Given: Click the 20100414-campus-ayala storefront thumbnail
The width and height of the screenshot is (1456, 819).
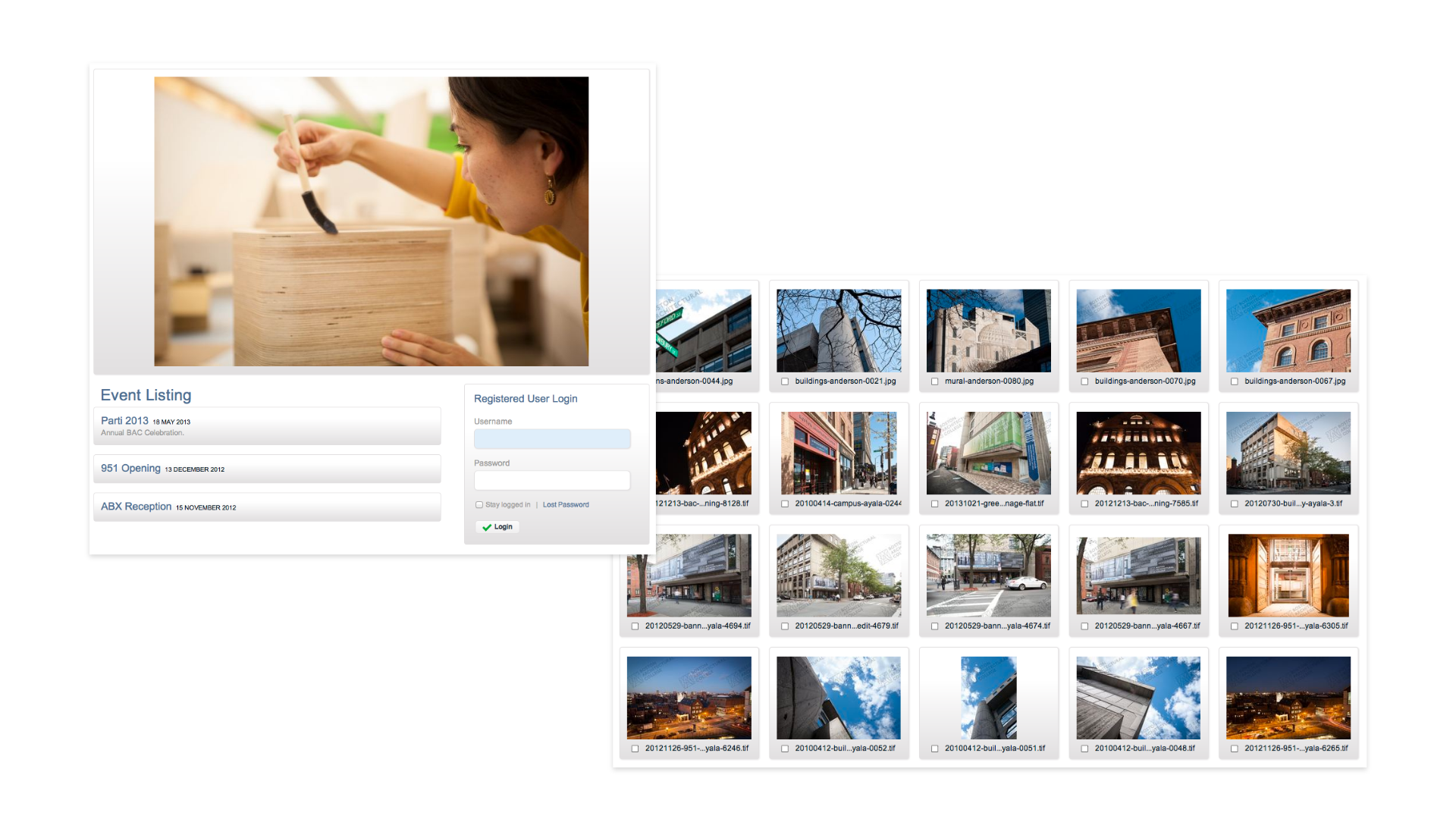Looking at the screenshot, I should point(839,453).
